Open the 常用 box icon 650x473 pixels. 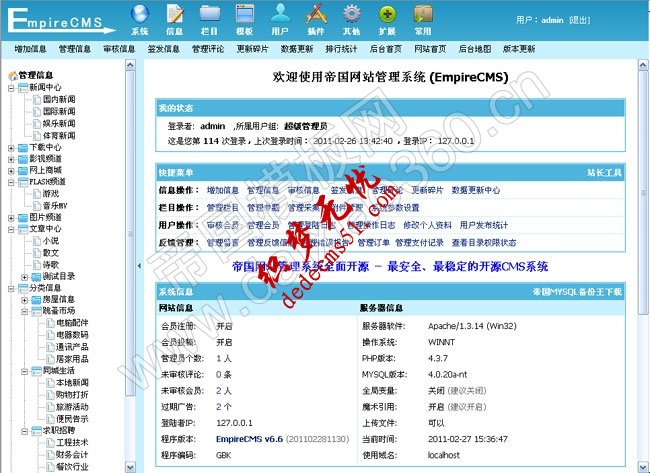[423, 14]
